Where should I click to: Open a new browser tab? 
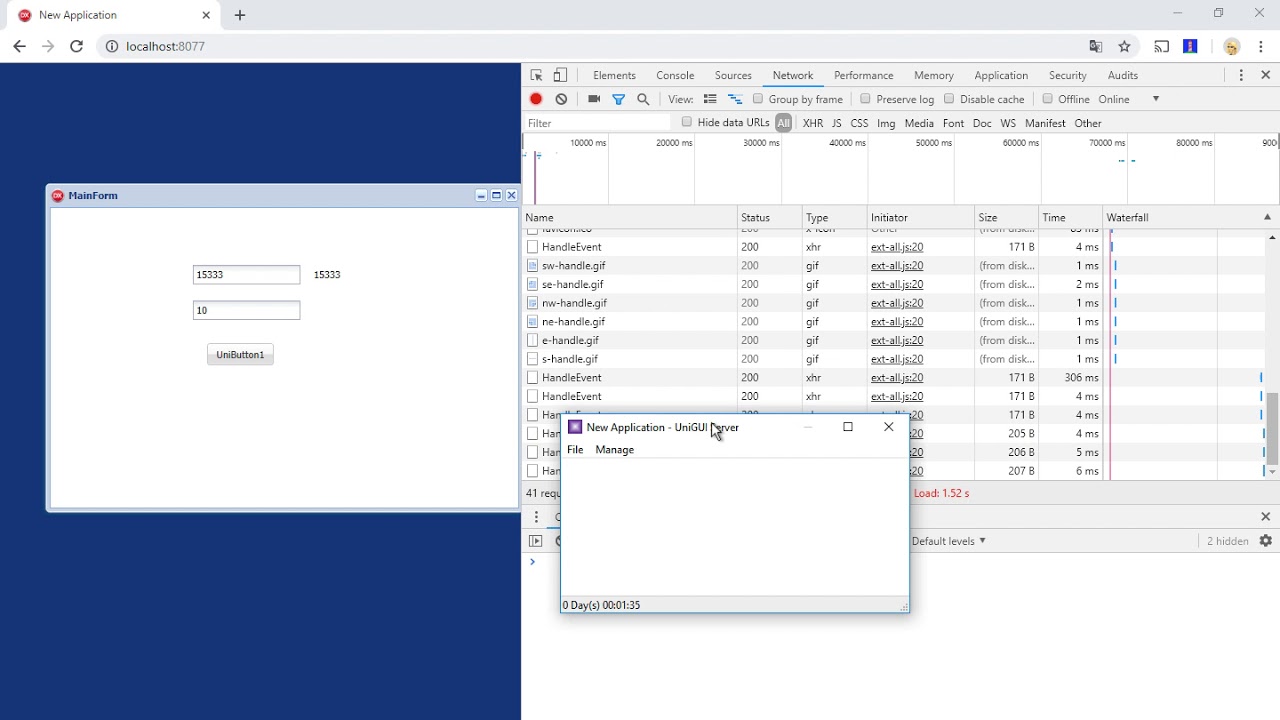click(x=240, y=15)
